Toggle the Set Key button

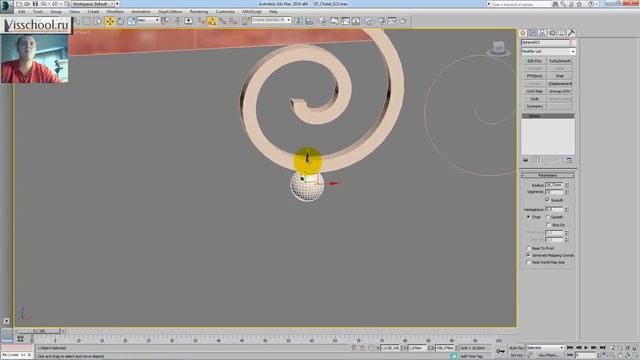(516, 356)
